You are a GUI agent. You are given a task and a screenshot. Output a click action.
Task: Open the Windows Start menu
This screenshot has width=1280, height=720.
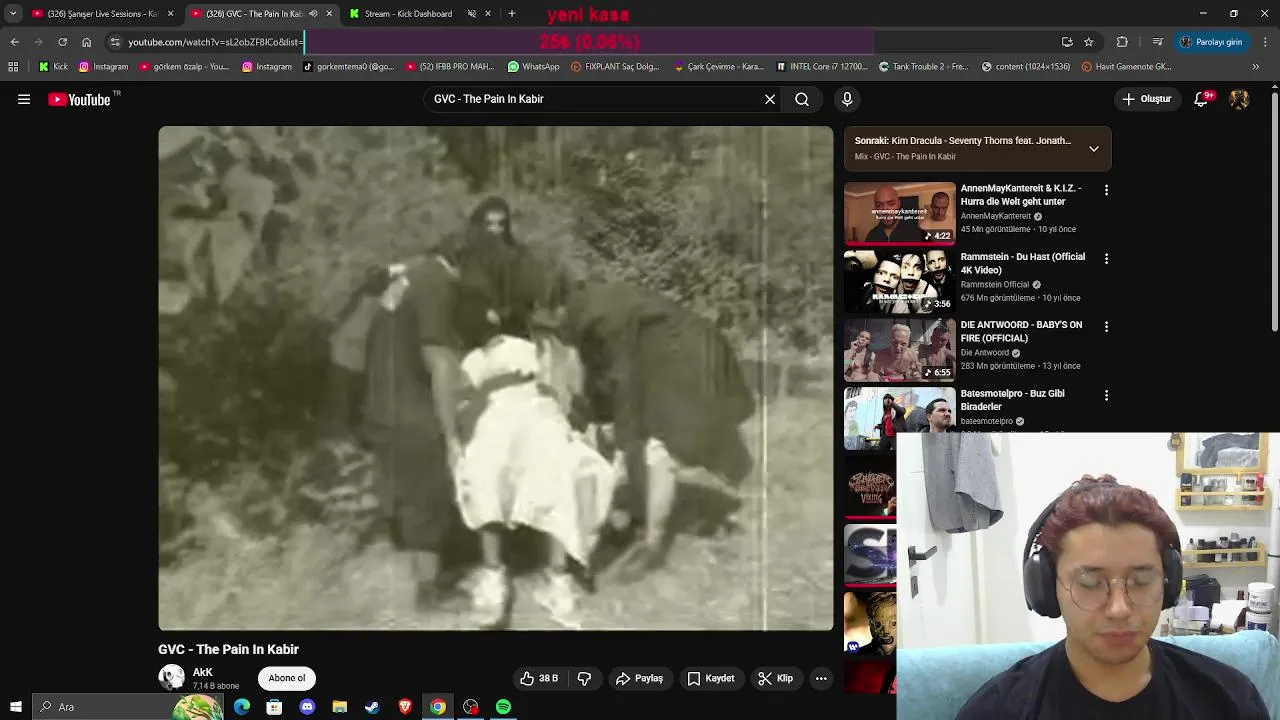(16, 707)
